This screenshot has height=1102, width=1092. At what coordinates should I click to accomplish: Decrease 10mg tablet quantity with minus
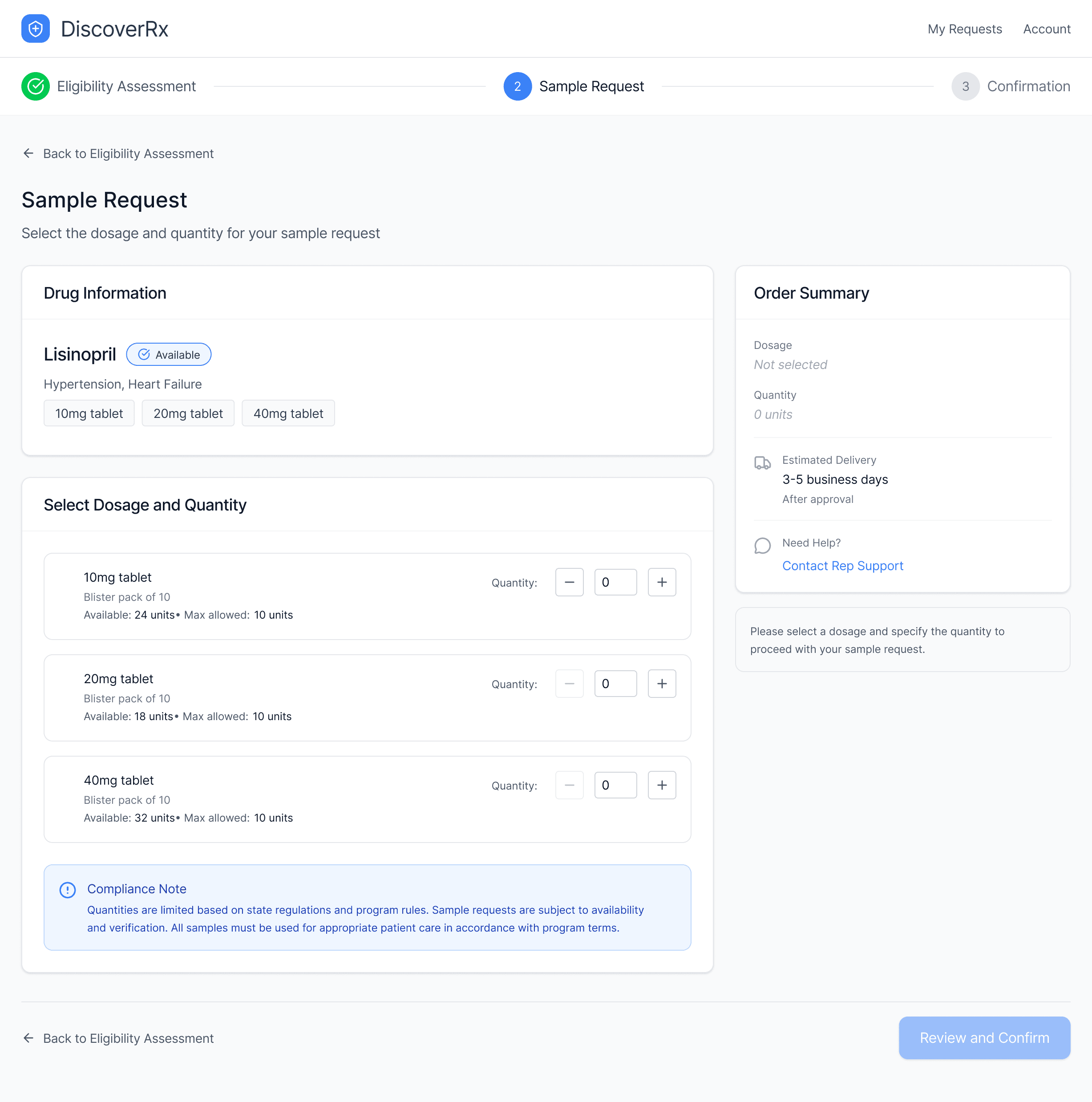point(569,582)
